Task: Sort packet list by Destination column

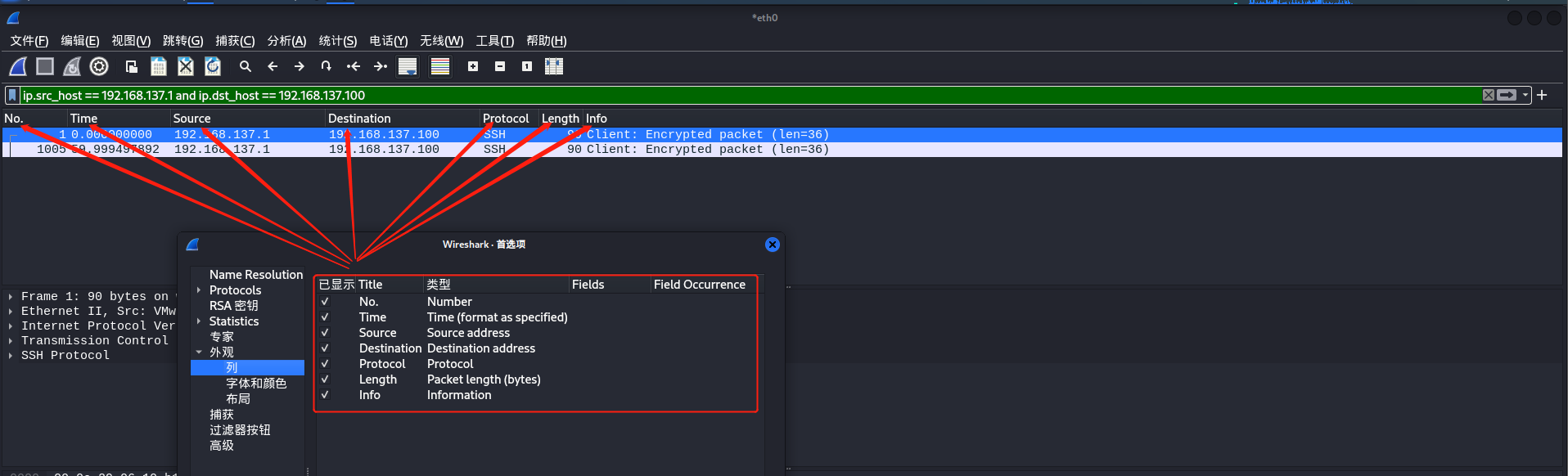Action: pyautogui.click(x=402, y=119)
